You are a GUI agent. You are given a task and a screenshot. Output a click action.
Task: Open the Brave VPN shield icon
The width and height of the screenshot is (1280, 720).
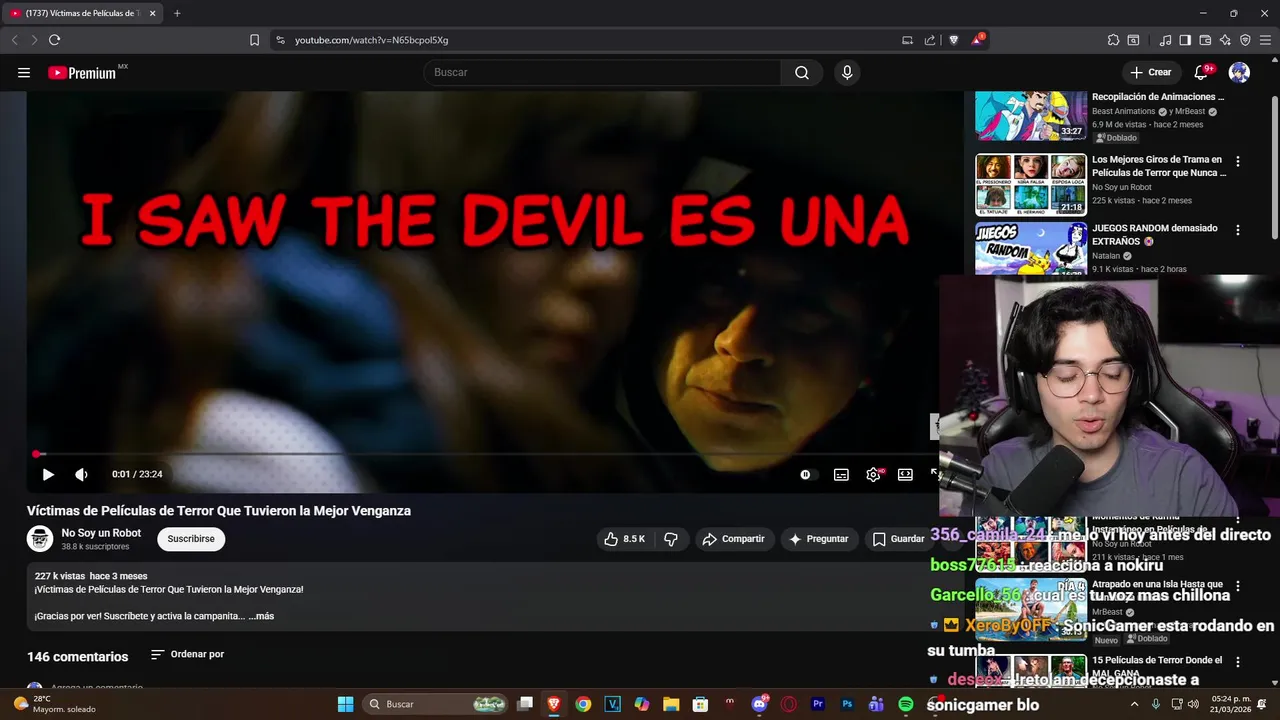point(1245,40)
